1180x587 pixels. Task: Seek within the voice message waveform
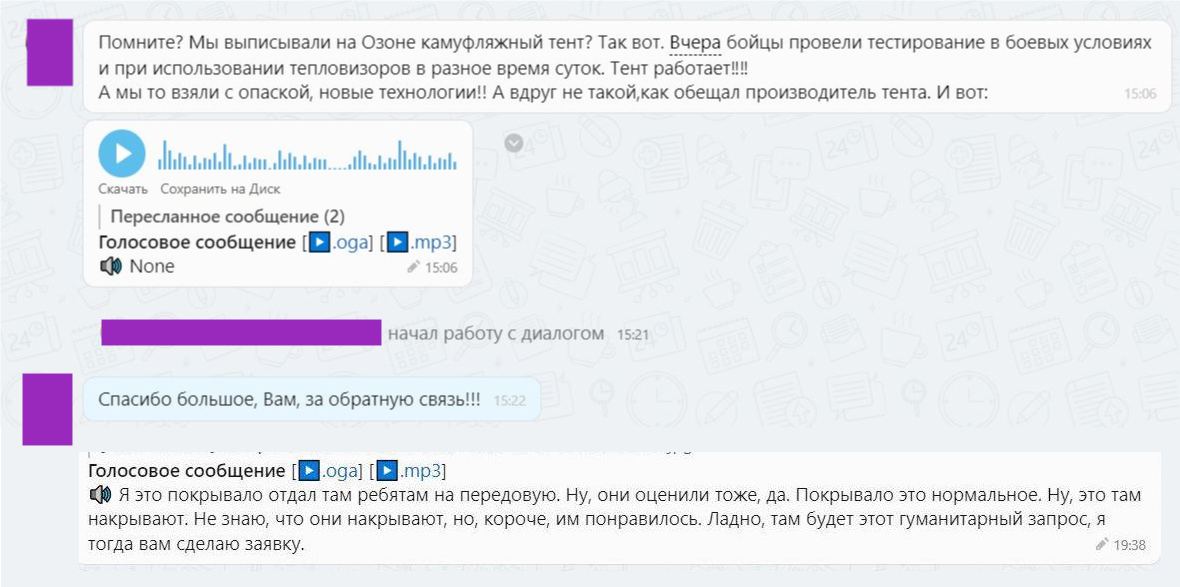307,156
